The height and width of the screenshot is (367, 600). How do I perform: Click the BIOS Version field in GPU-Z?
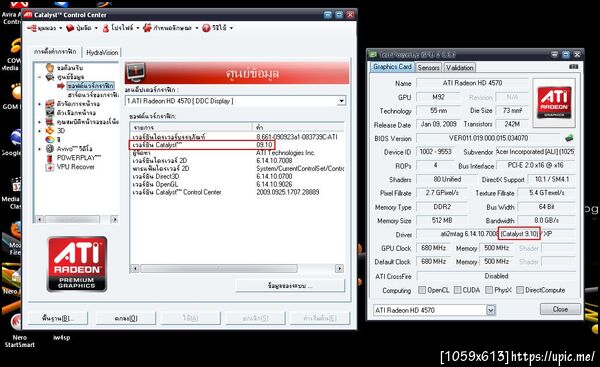point(488,138)
